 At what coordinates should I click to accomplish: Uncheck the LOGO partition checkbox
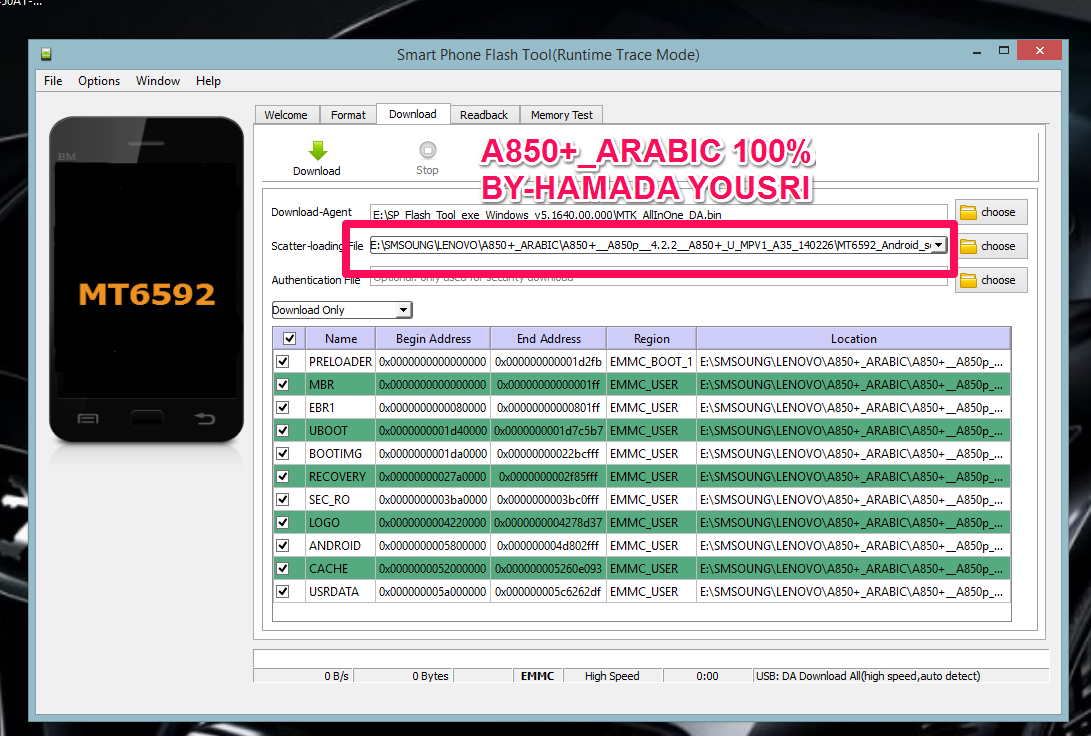point(282,522)
